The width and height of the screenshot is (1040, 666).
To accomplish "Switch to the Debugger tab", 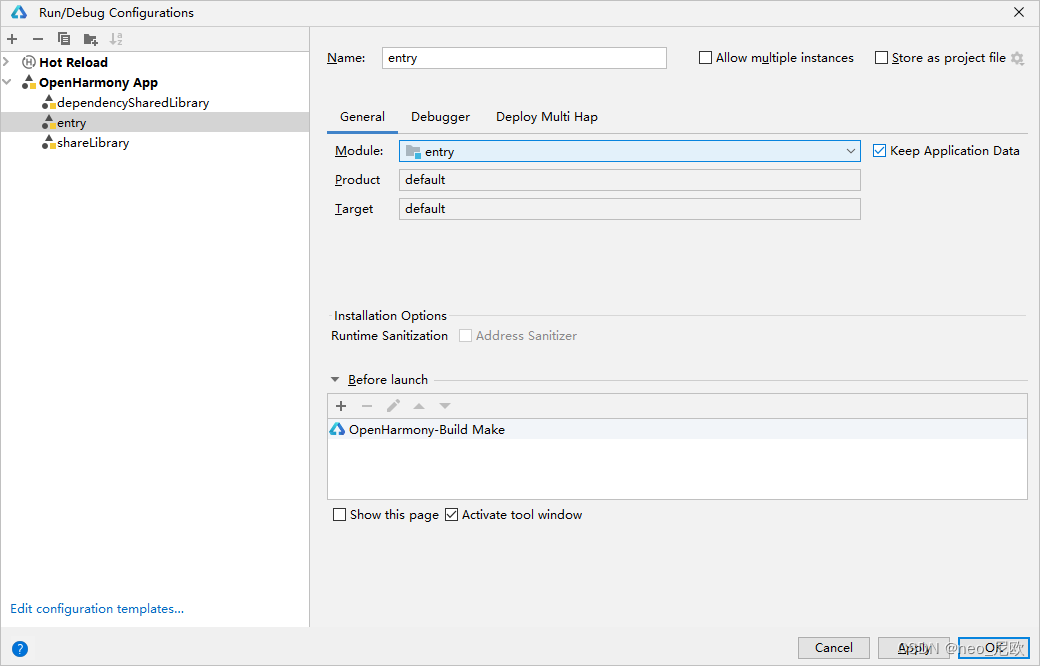I will click(x=440, y=117).
